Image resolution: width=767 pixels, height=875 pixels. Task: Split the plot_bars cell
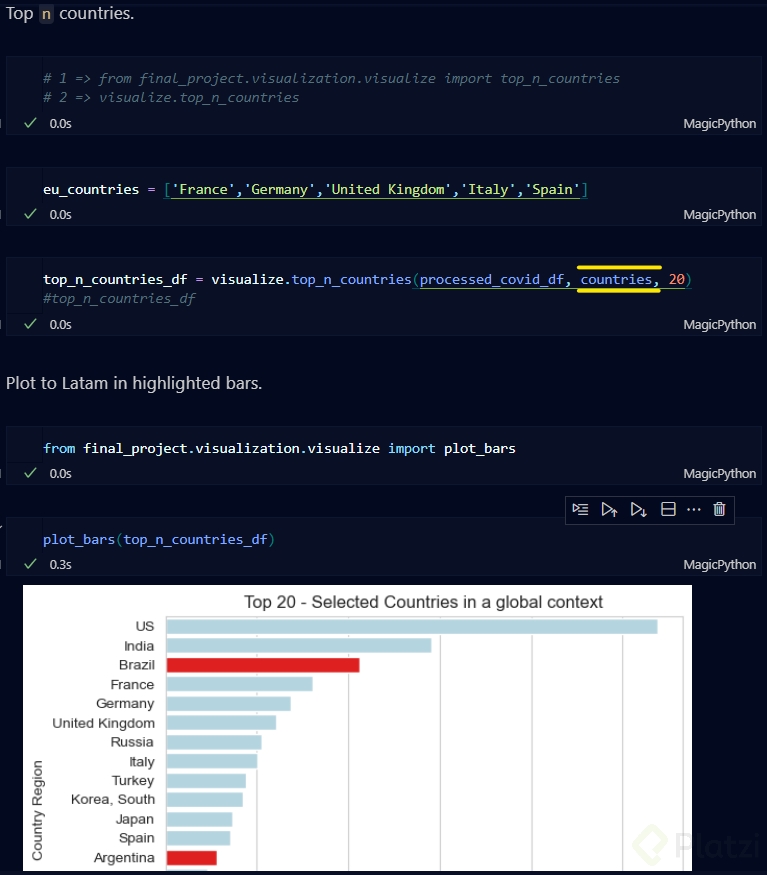(669, 509)
